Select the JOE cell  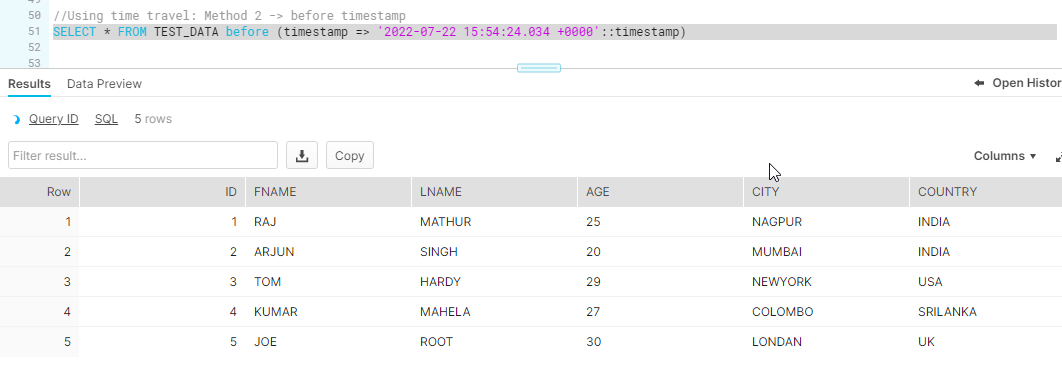tap(328, 342)
